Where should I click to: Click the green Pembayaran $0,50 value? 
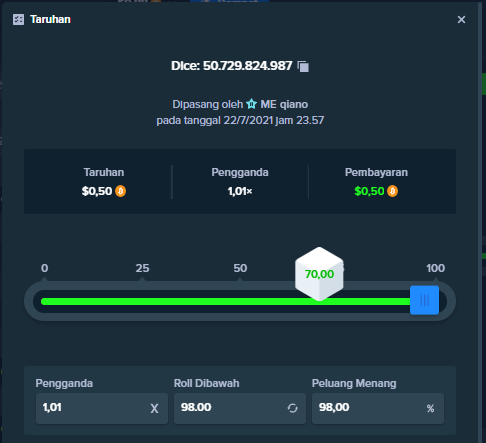369,191
